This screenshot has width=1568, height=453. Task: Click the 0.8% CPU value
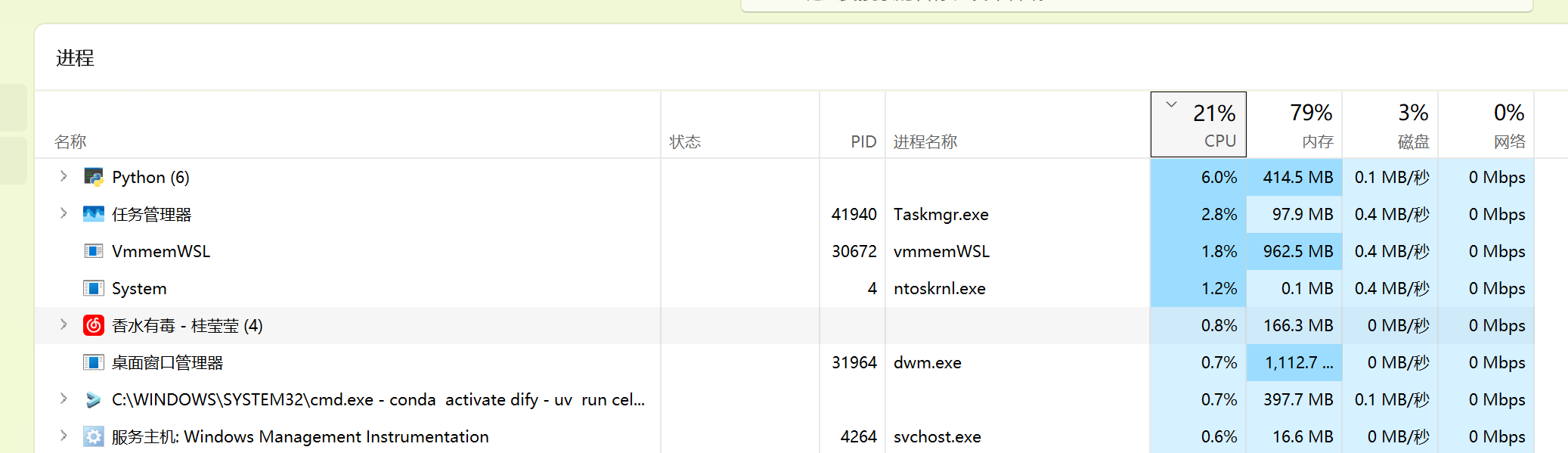(1219, 325)
